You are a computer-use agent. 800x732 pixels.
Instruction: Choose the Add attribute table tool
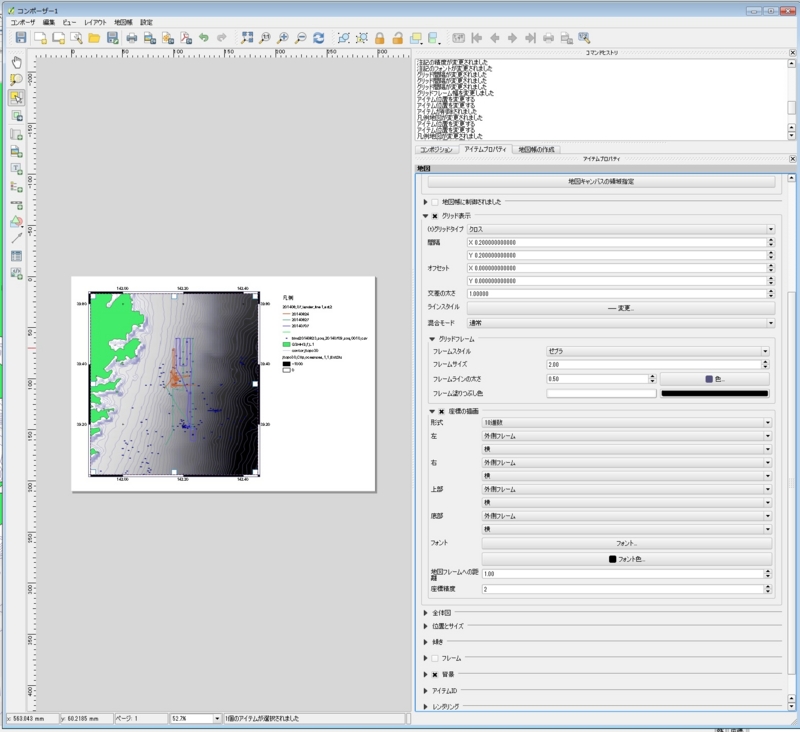click(x=16, y=256)
